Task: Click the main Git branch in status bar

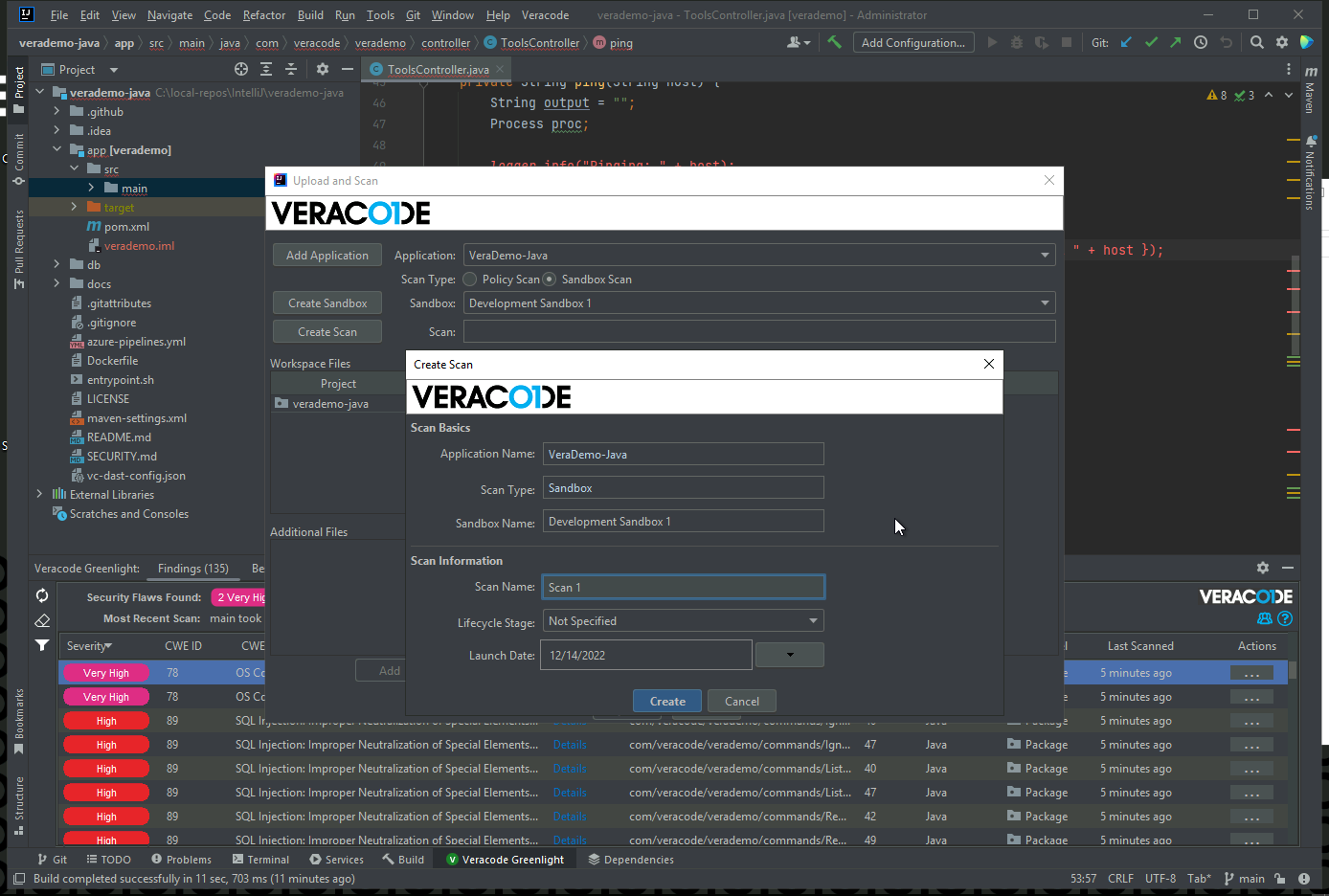Action: (x=1245, y=879)
